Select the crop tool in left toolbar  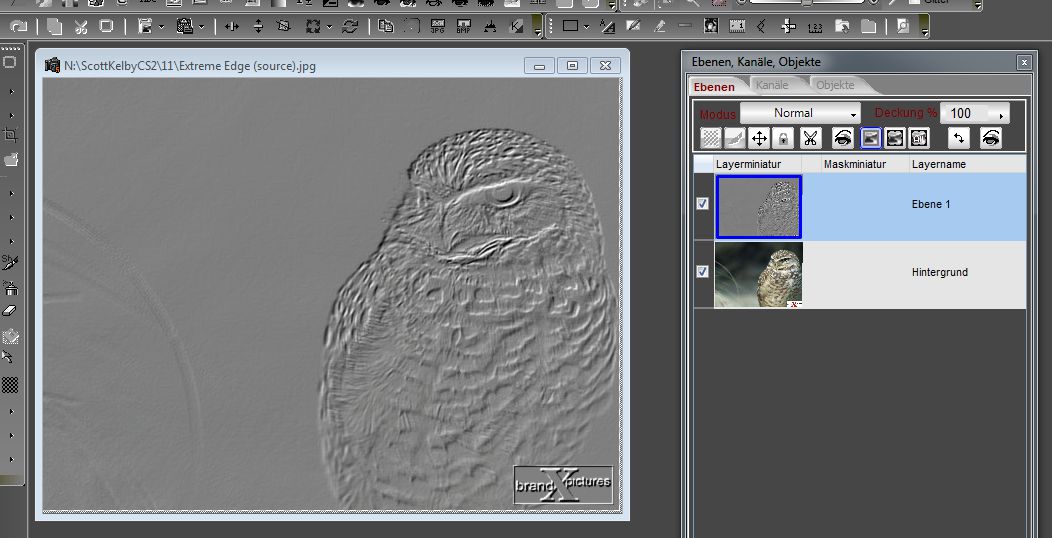(10, 134)
